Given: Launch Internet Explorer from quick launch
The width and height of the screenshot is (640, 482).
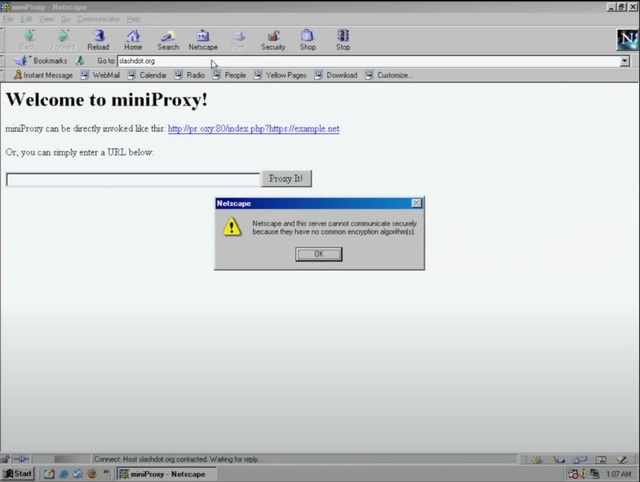Looking at the screenshot, I should (64, 474).
